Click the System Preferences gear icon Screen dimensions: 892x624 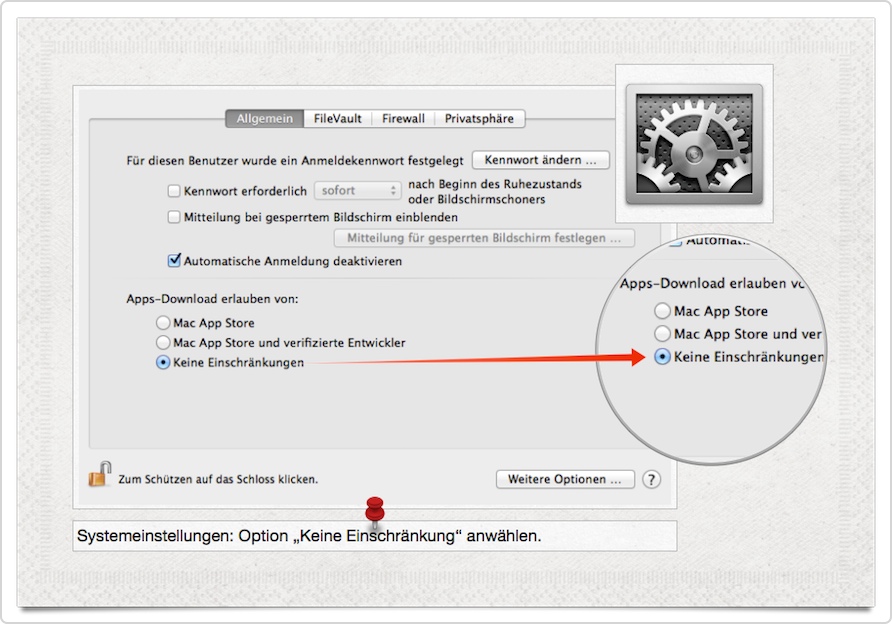[693, 143]
